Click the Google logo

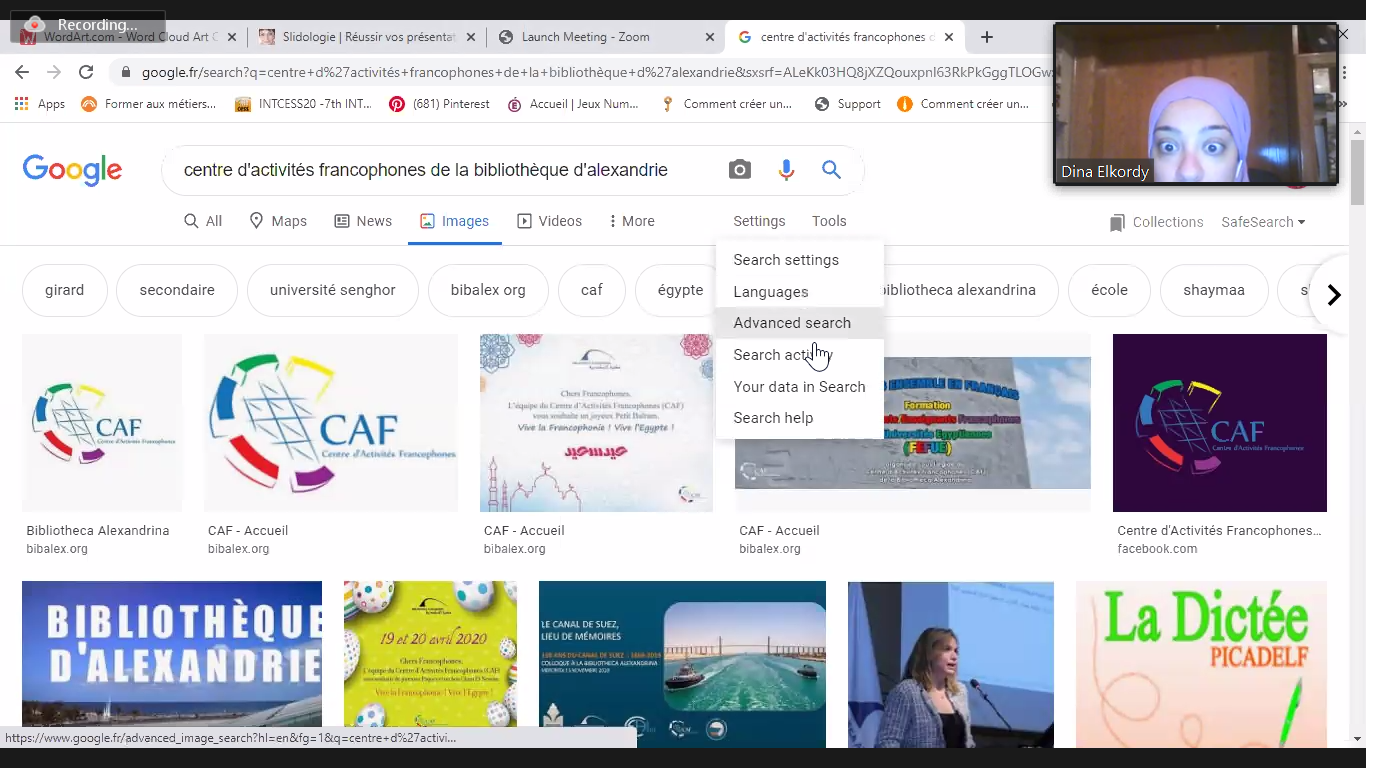(x=72, y=170)
